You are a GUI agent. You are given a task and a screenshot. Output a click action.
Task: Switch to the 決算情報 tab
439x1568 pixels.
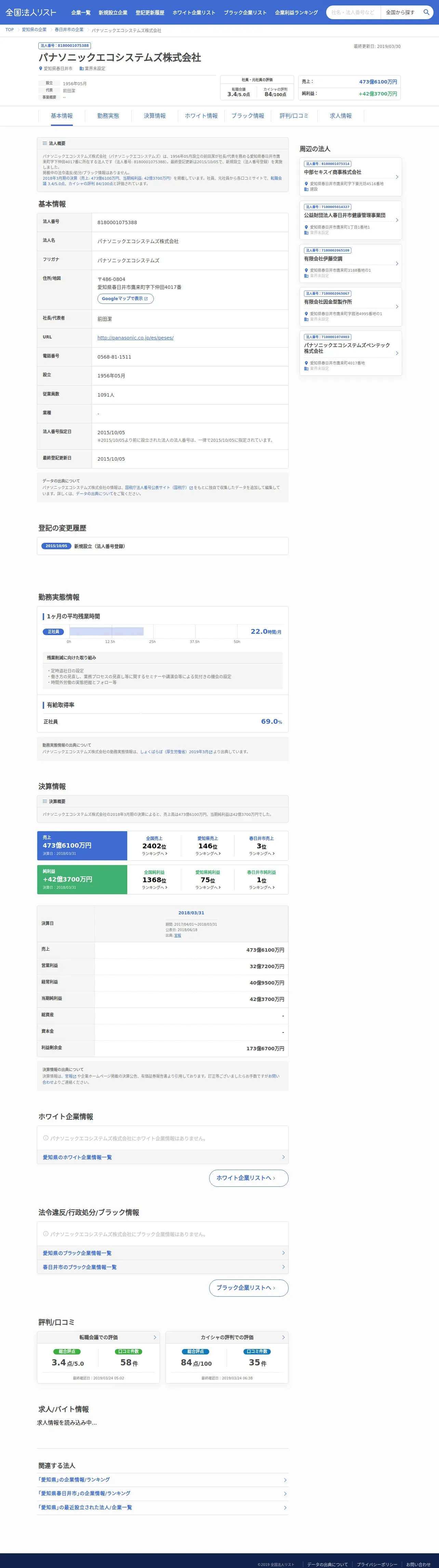pyautogui.click(x=155, y=116)
